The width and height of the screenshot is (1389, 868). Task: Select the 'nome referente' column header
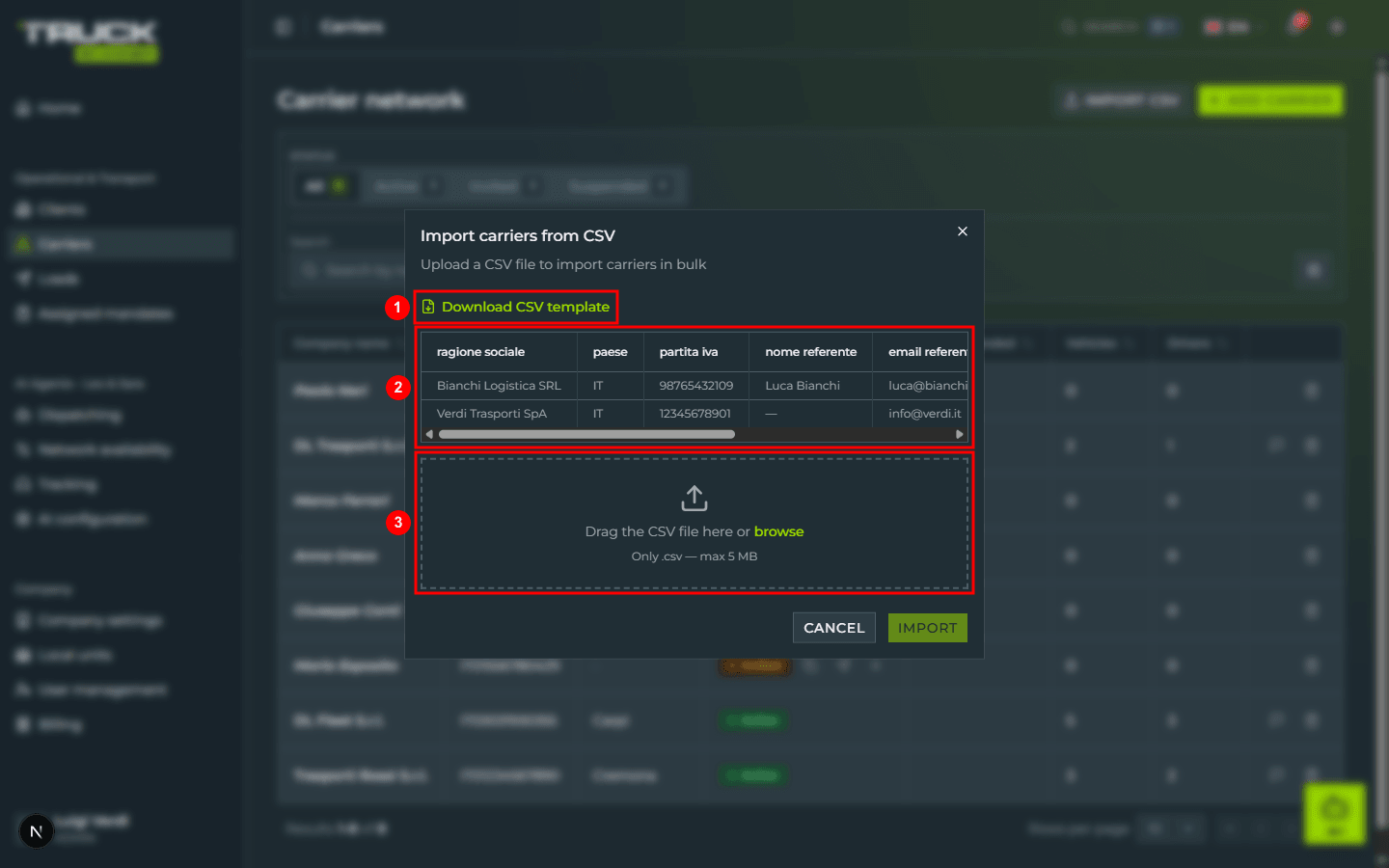pos(810,352)
